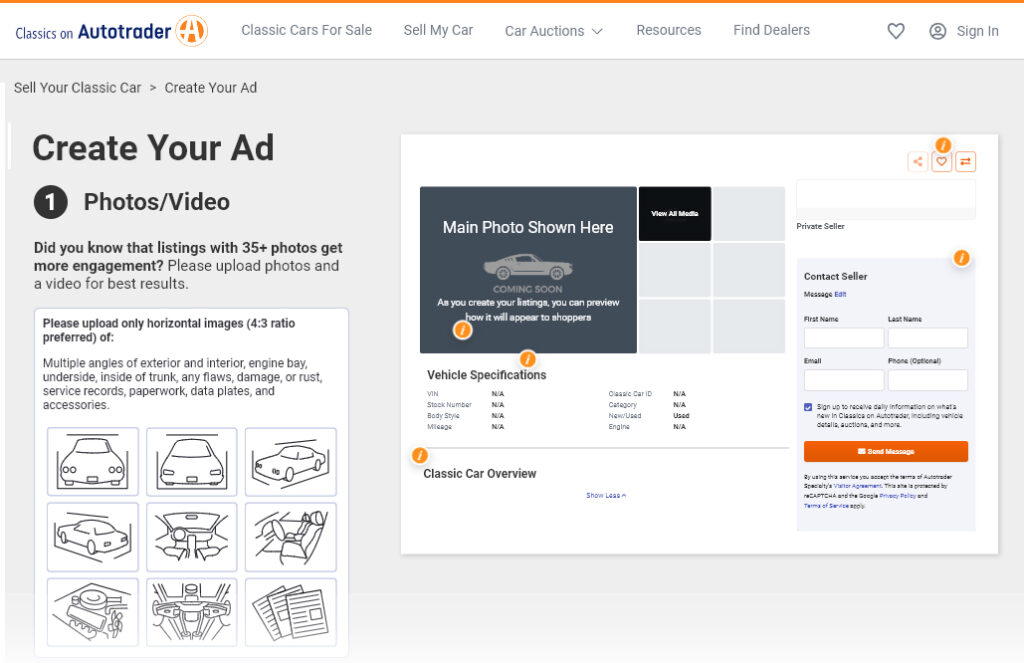Click the Autotrader logo icon
Image resolution: width=1024 pixels, height=663 pixels.
click(191, 31)
